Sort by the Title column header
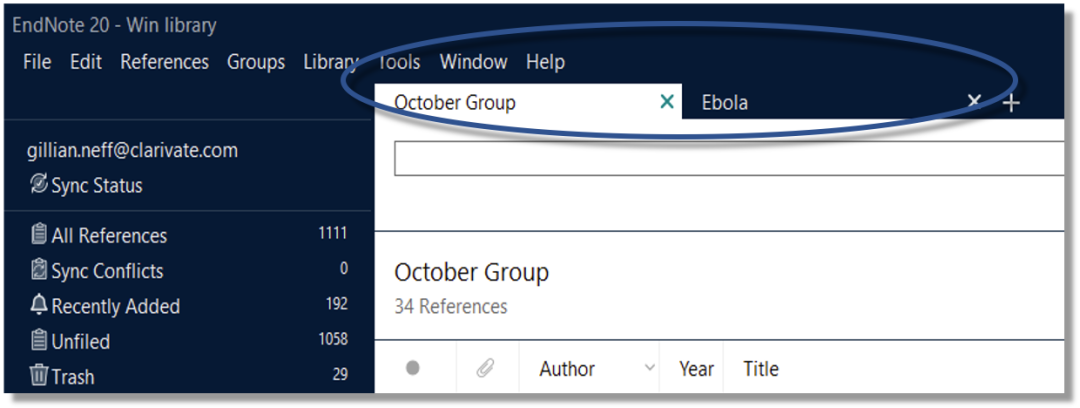The height and width of the screenshot is (408, 1080). click(x=761, y=369)
